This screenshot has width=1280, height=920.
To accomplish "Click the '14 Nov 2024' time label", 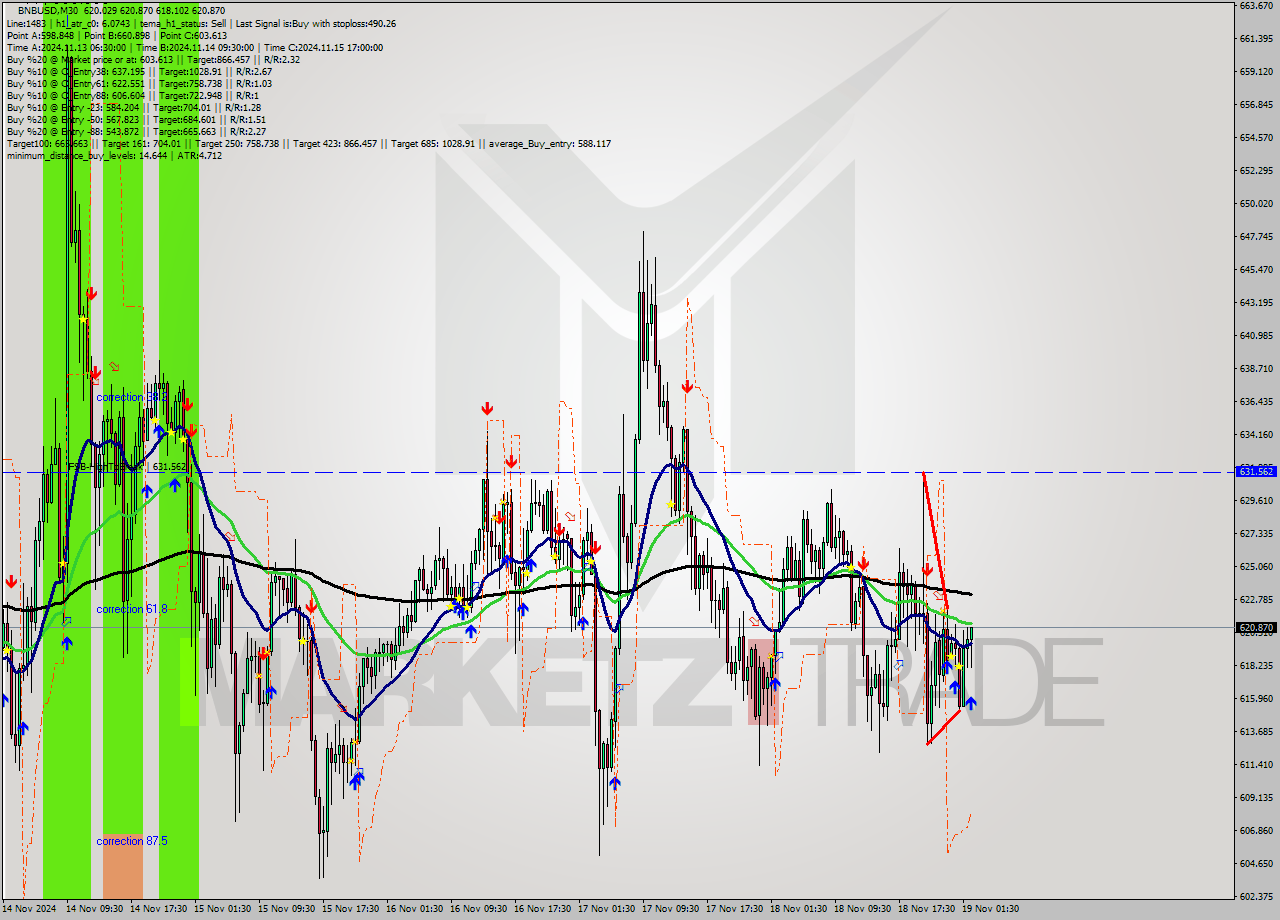I will 30,909.
